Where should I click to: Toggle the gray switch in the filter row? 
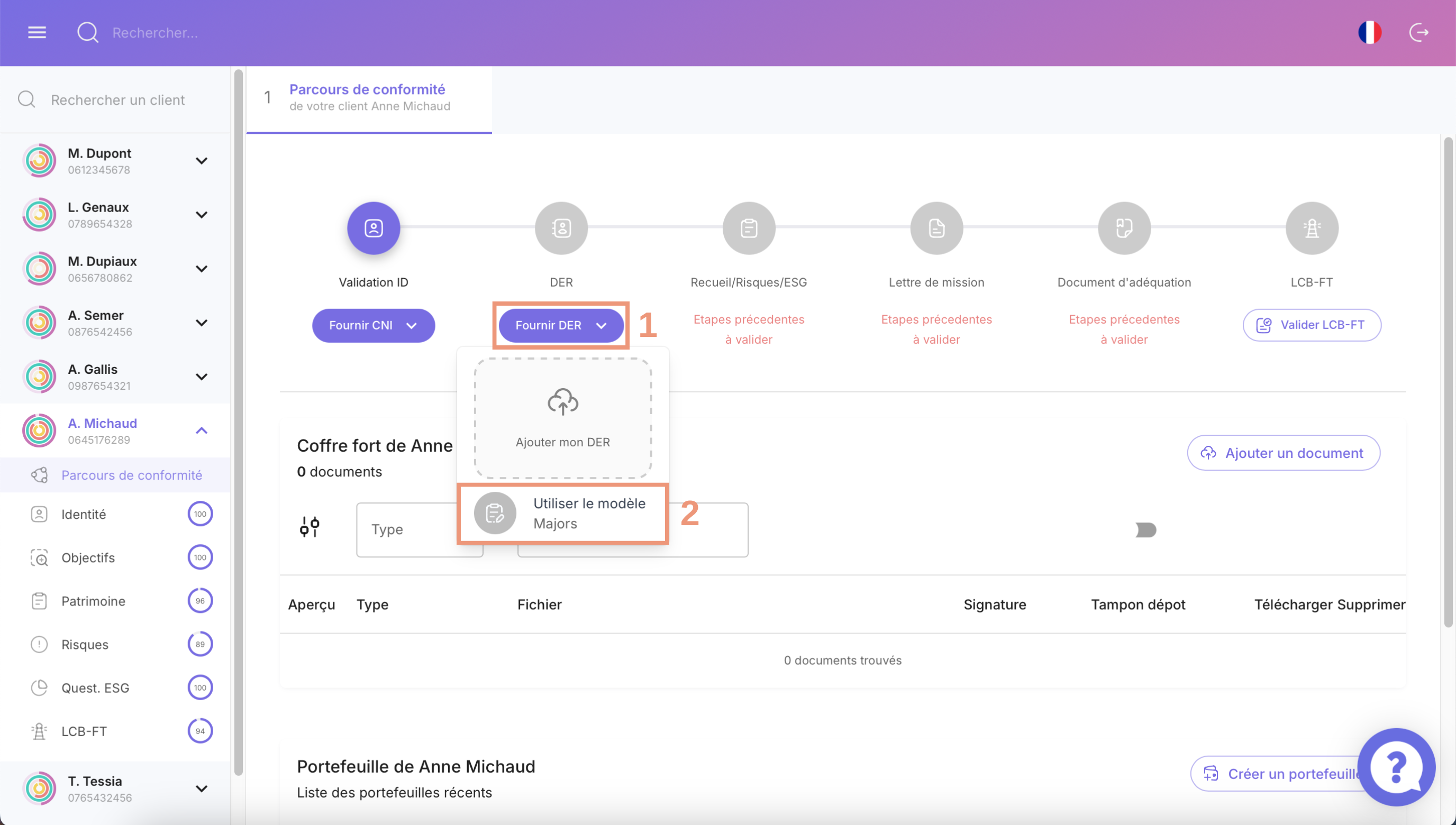pyautogui.click(x=1145, y=530)
